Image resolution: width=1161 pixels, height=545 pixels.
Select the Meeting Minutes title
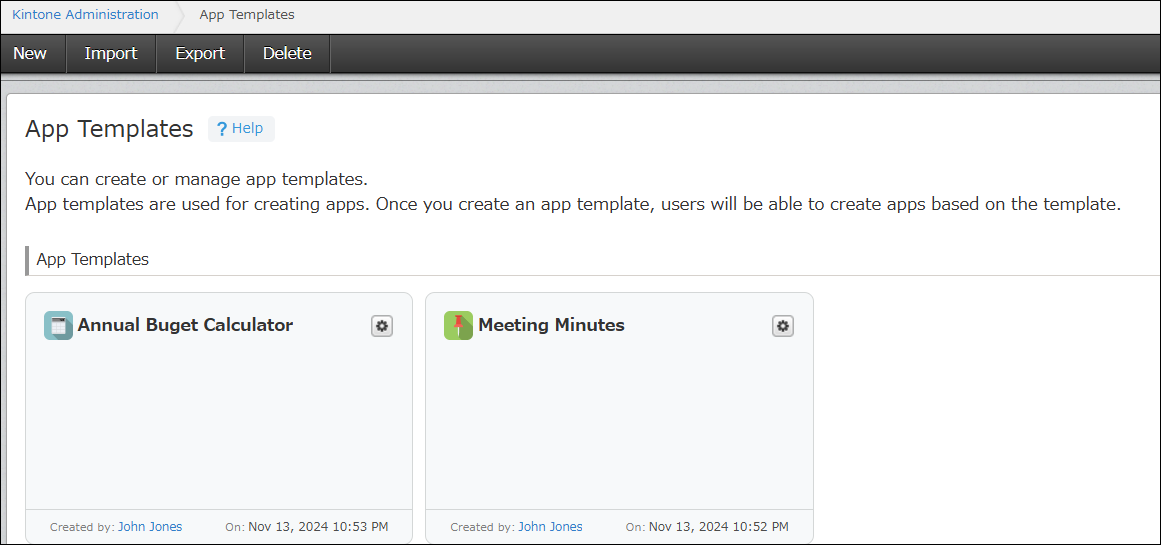pos(551,325)
